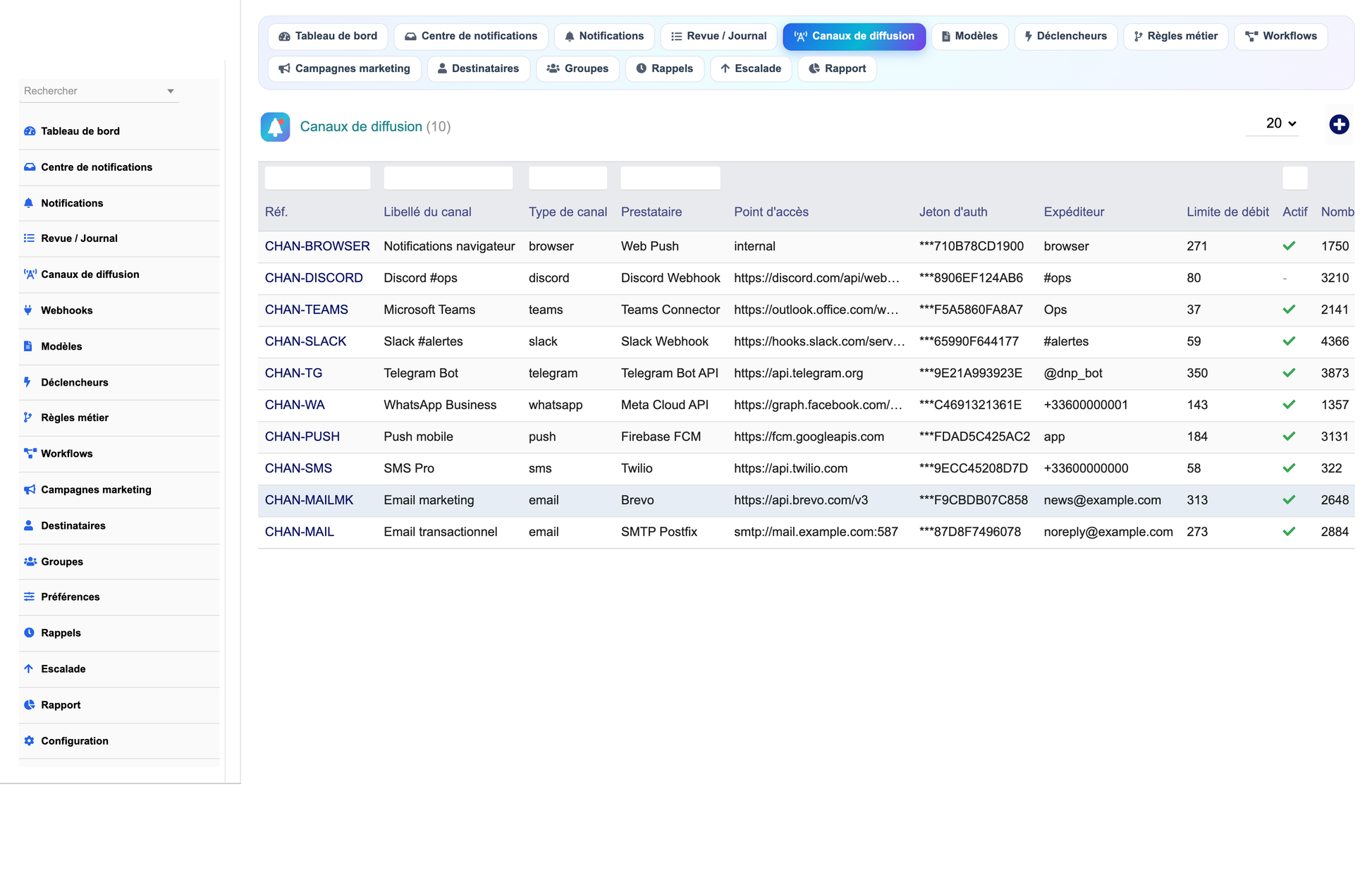Viewport: 1372px width, 892px height.
Task: Click the active checkmark for CHAN-TEAMS
Action: [1289, 310]
